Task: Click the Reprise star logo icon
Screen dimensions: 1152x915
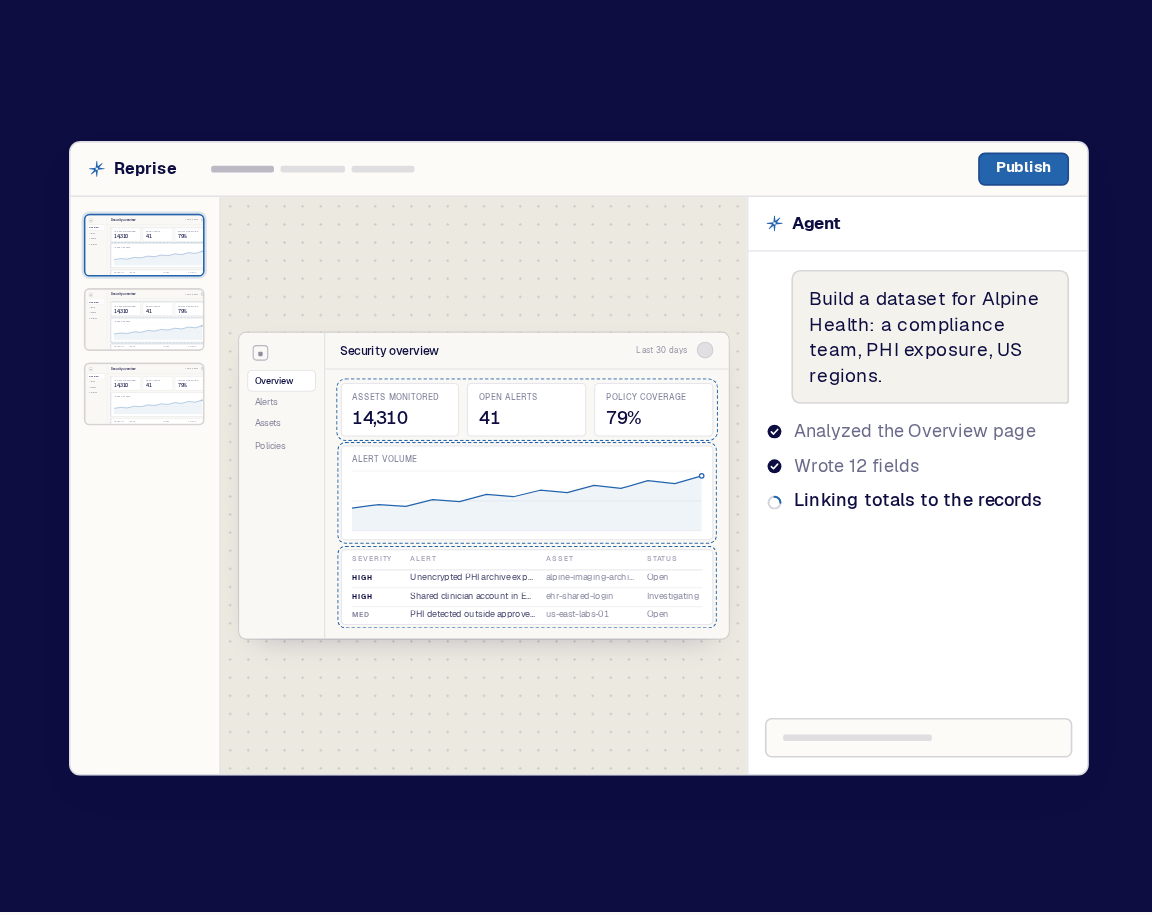Action: pyautogui.click(x=96, y=169)
